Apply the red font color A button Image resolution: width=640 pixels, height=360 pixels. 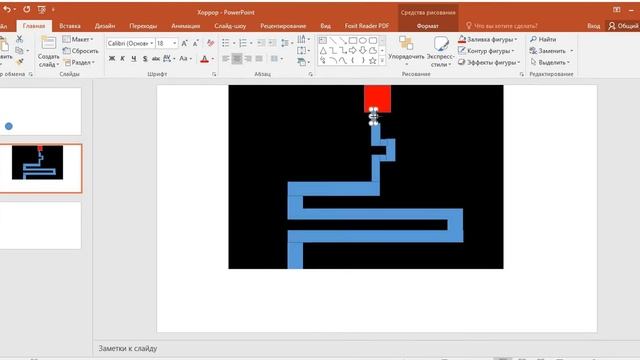[204, 59]
